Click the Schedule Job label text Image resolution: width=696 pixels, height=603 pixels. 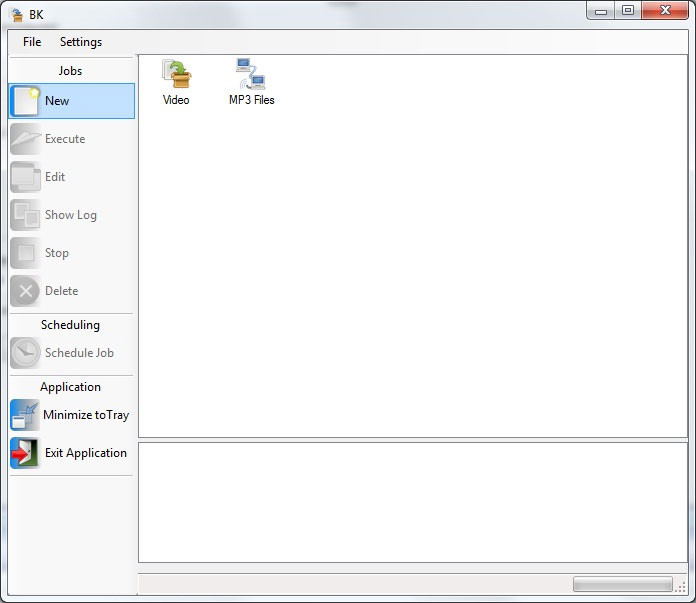pos(79,353)
